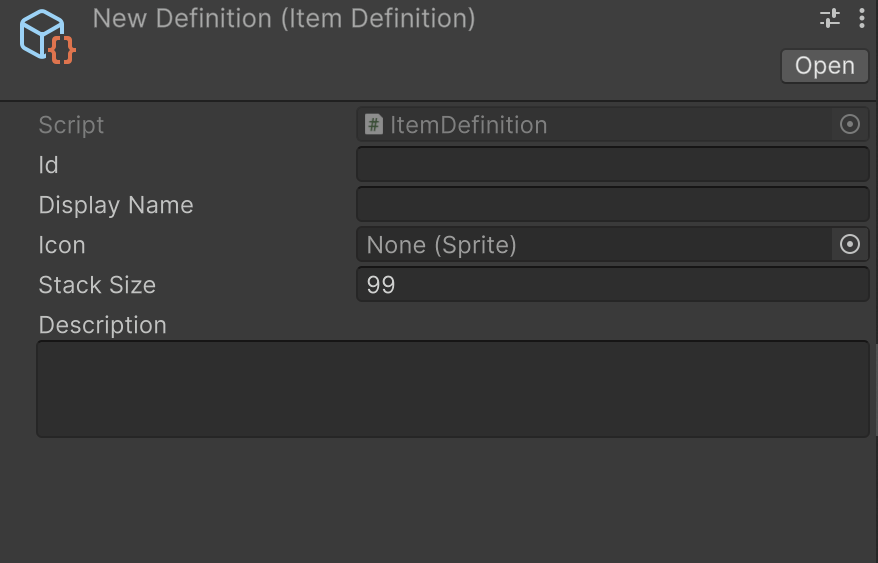Click the Icon property label

62,245
